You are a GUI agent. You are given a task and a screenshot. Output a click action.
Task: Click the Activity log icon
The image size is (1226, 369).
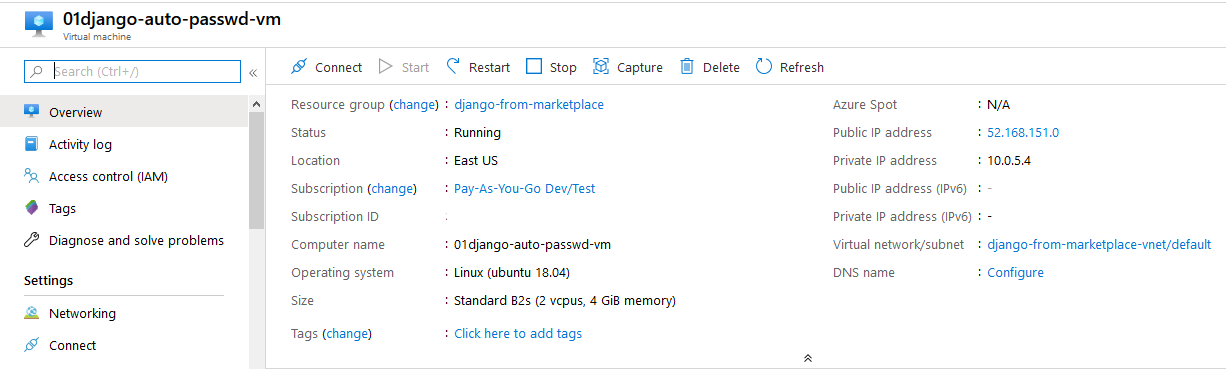31,144
